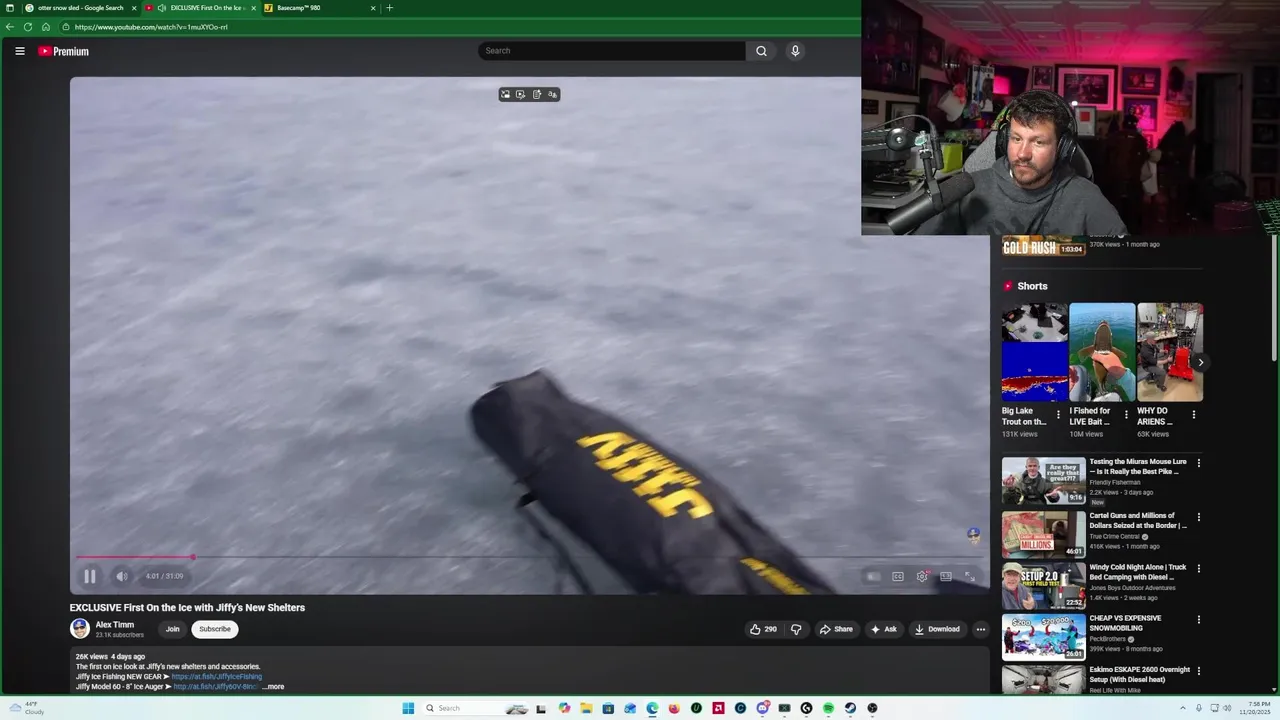Open the YouTube hamburger guide menu

(19, 51)
